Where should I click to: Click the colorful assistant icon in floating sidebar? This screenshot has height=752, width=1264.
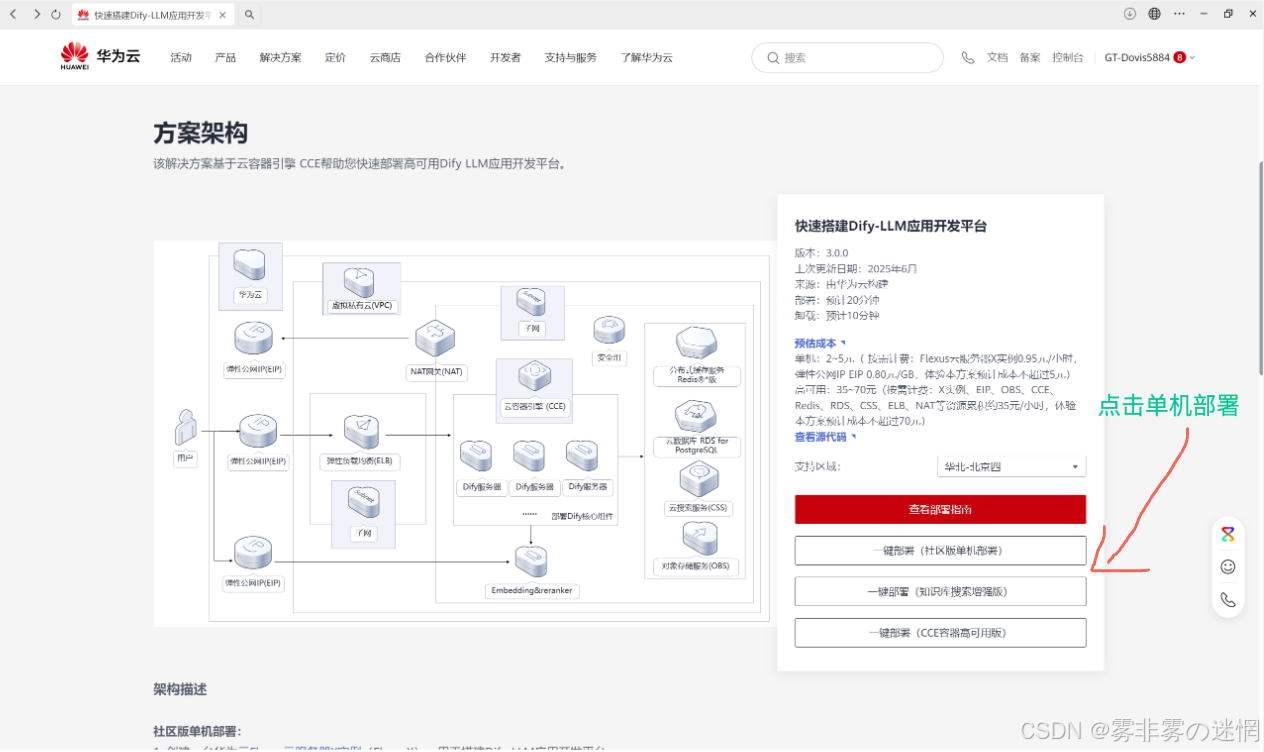pos(1228,534)
